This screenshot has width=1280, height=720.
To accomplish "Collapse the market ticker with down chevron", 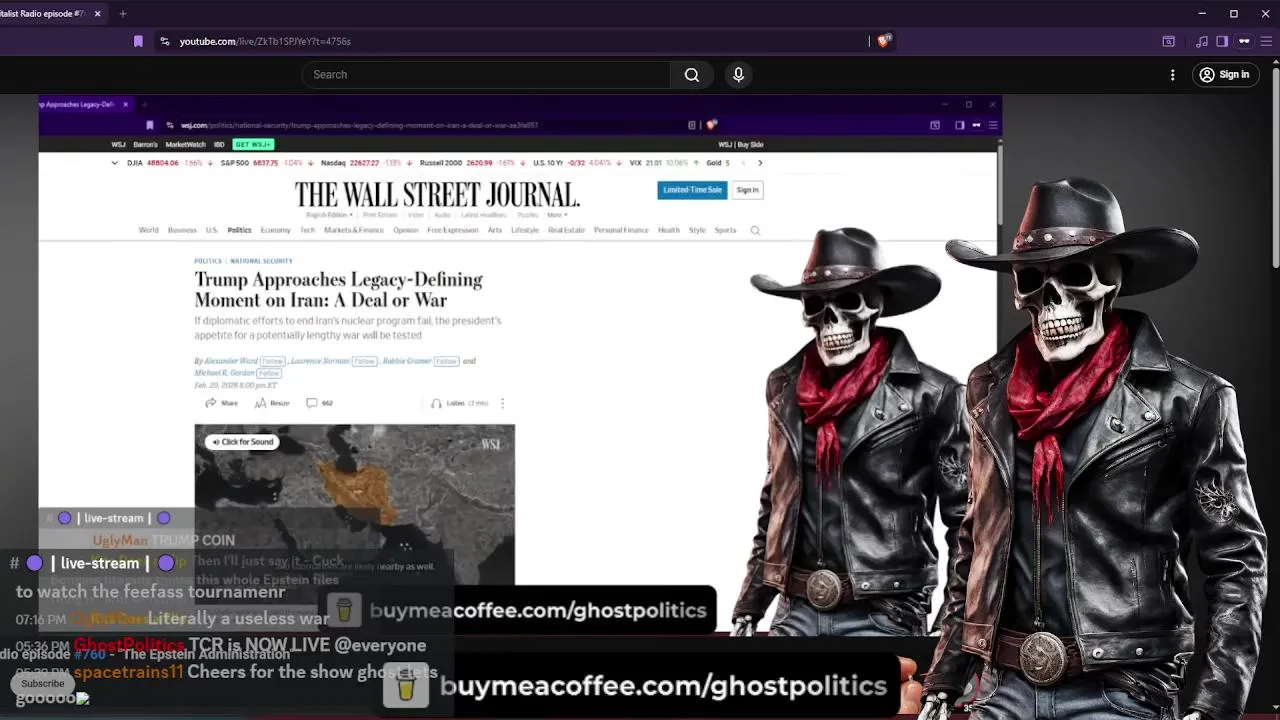I will pos(114,162).
